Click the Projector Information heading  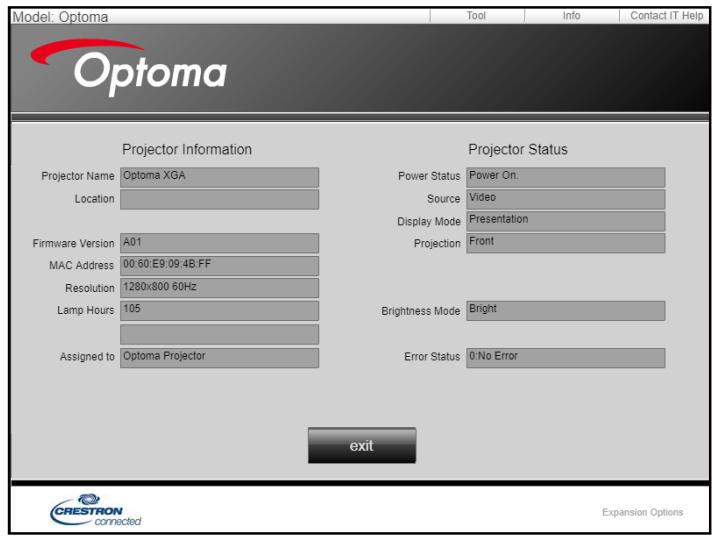pyautogui.click(x=187, y=149)
